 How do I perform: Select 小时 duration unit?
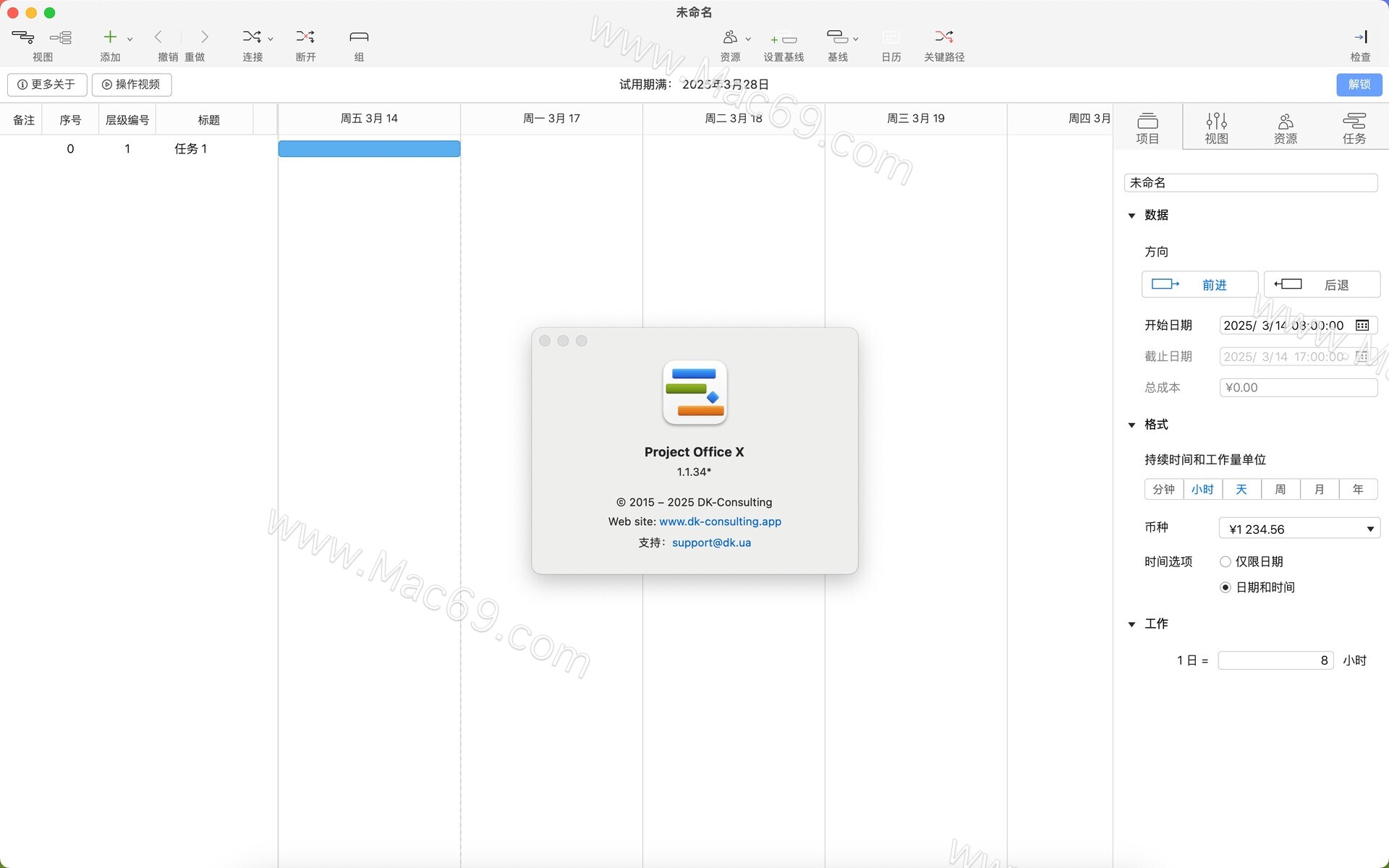click(1202, 490)
